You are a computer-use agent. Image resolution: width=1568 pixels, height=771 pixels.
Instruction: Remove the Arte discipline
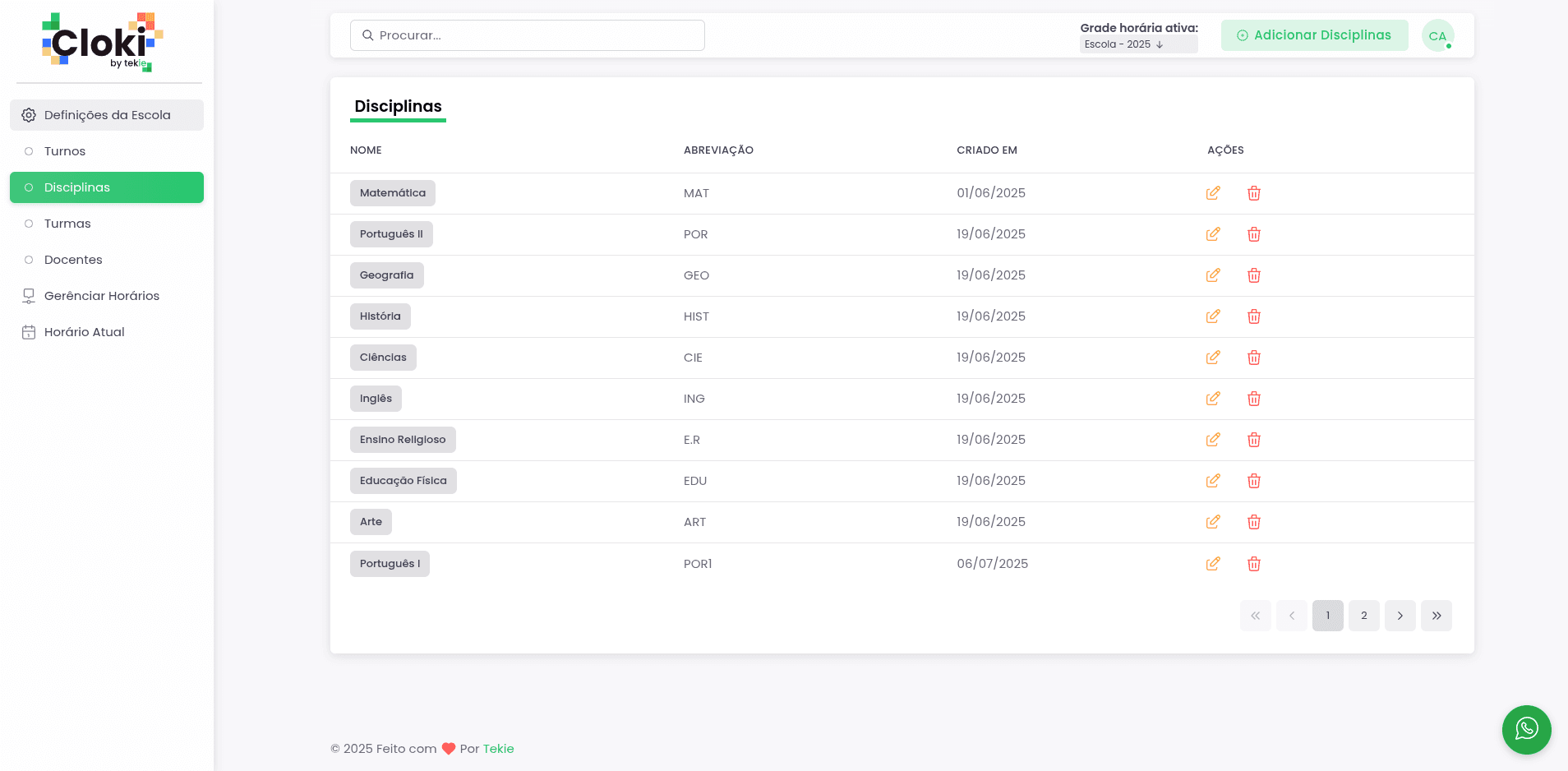pyautogui.click(x=1253, y=522)
